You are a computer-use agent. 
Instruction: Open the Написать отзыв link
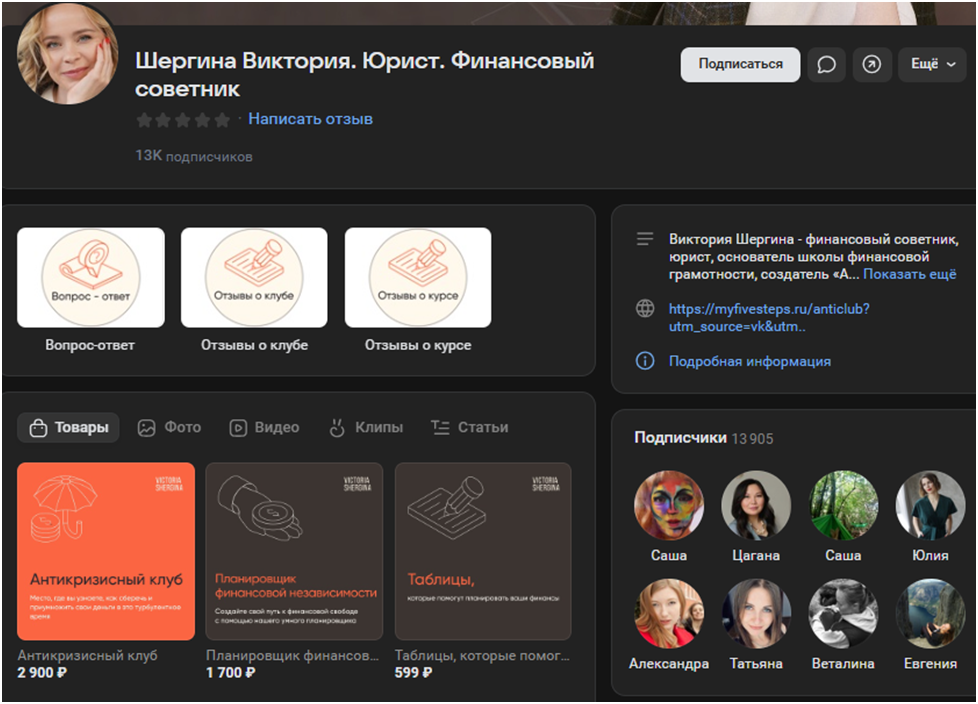(x=311, y=118)
